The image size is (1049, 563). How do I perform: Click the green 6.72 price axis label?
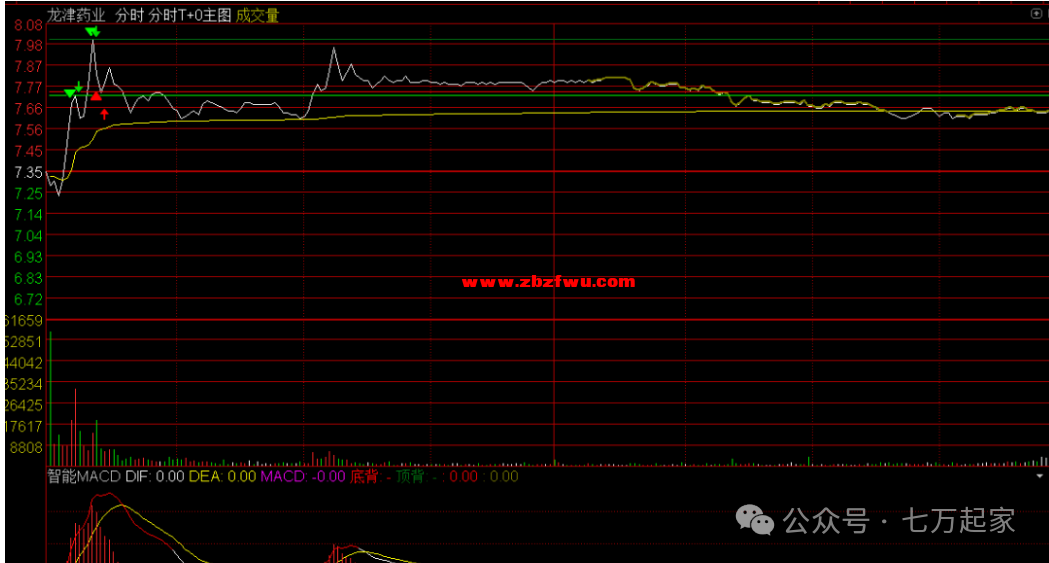pos(29,299)
